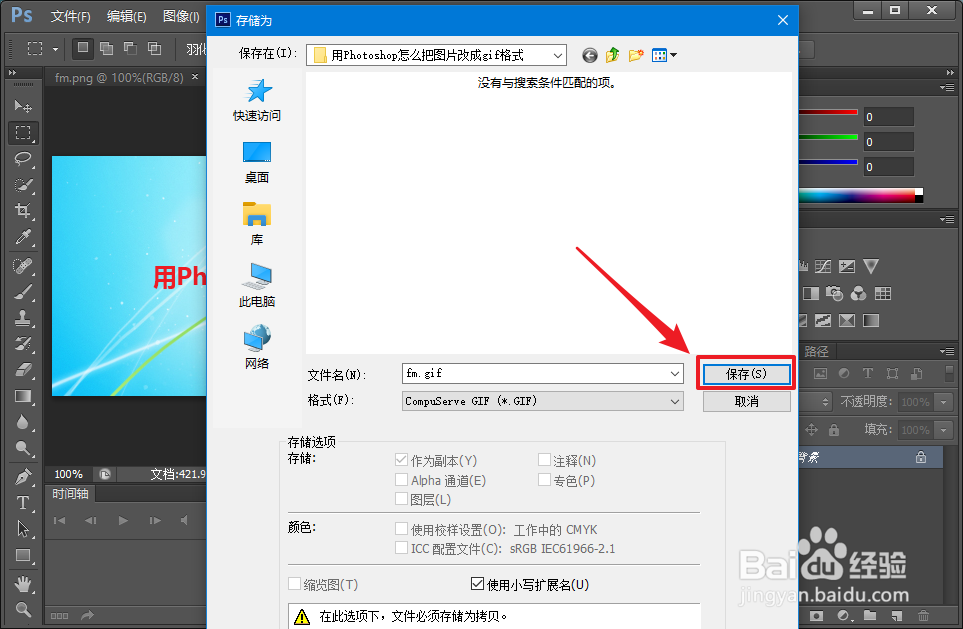Screen dimensions: 963x629
Task: Close the 存储为 dialog
Action: pos(782,20)
